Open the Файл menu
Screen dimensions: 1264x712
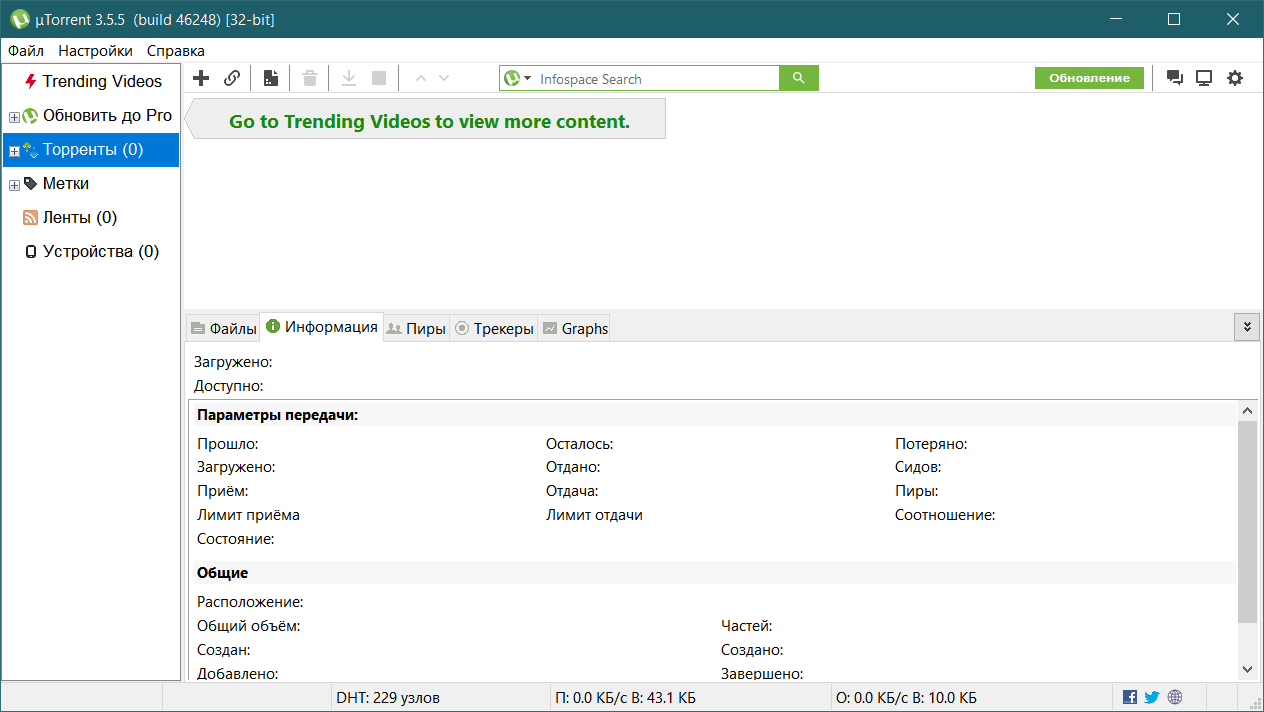point(26,50)
